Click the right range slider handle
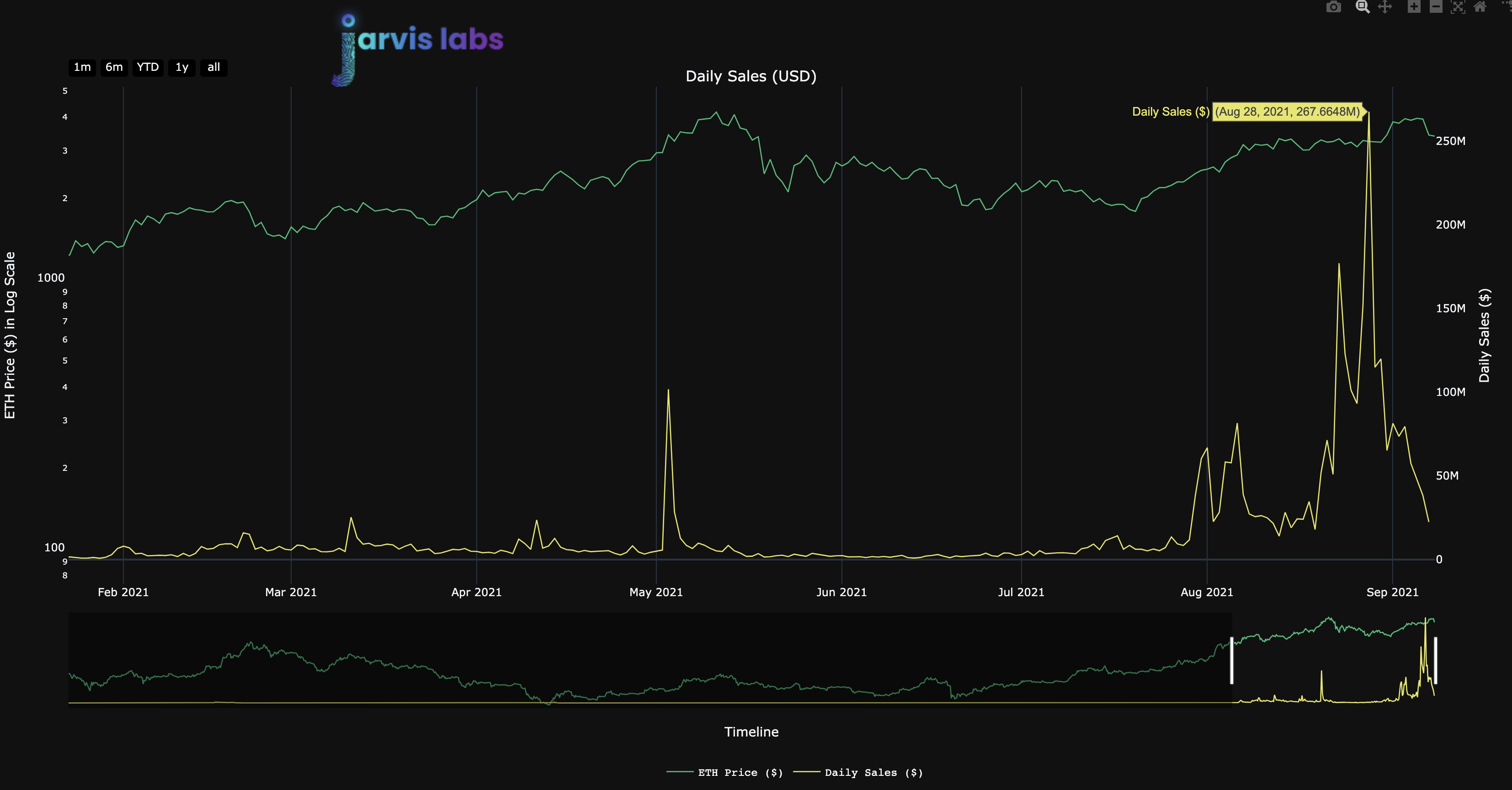Viewport: 1512px width, 790px height. [x=1435, y=660]
